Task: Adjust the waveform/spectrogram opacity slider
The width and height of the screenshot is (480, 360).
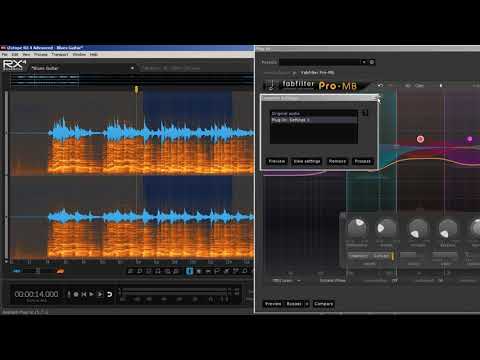Action: (38, 271)
